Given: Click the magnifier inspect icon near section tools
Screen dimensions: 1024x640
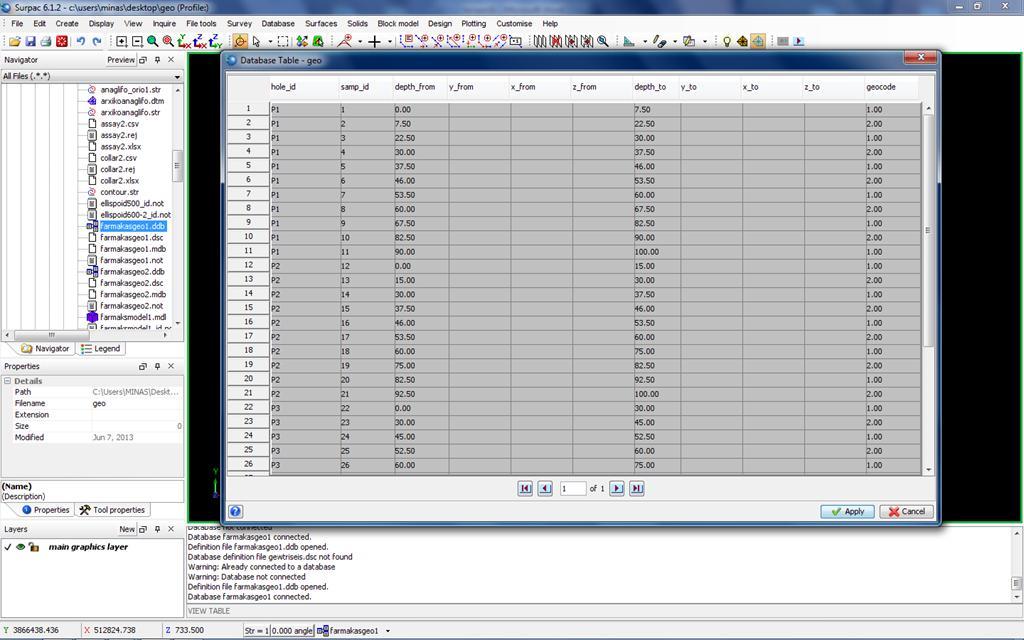Looking at the screenshot, I should pos(603,41).
